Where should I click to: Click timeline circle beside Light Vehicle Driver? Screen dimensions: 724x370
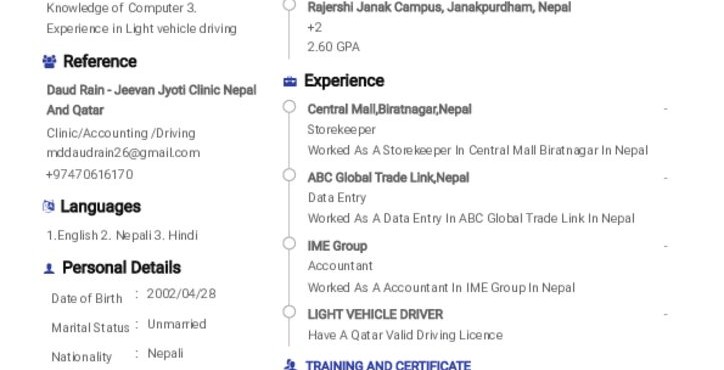tap(289, 312)
